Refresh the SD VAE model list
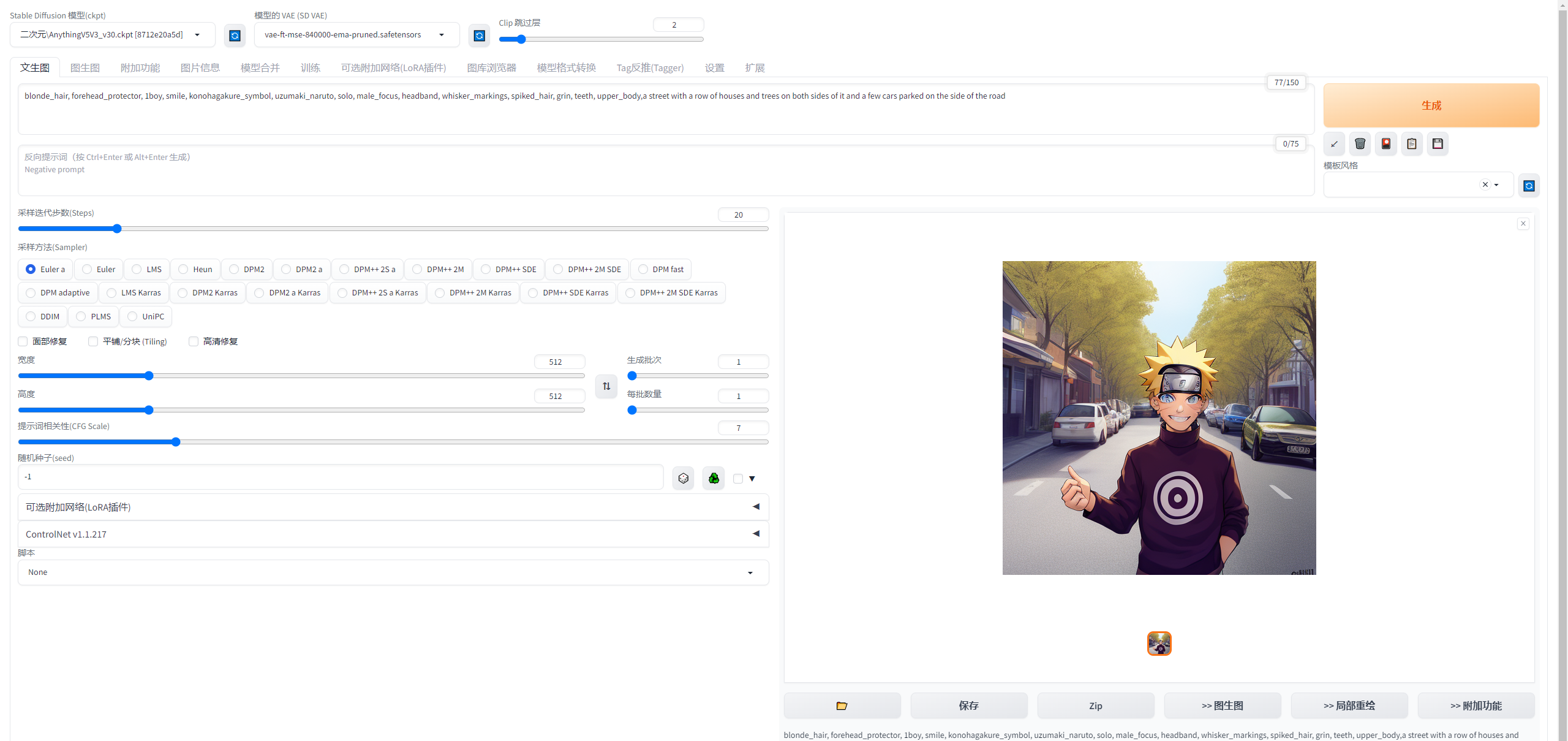1568x741 pixels. [480, 36]
